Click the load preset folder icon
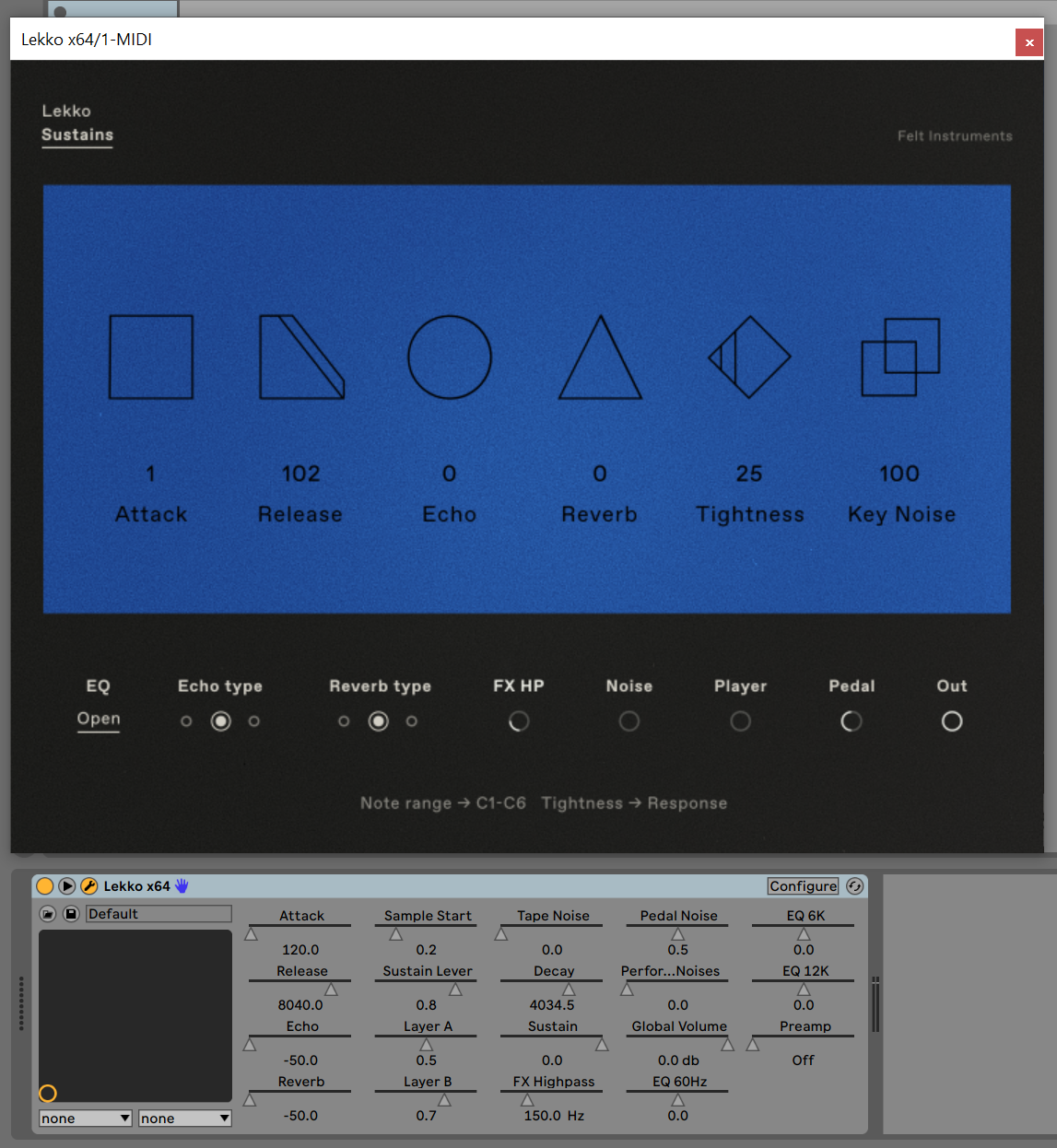Viewport: 1057px width, 1148px height. tap(48, 914)
